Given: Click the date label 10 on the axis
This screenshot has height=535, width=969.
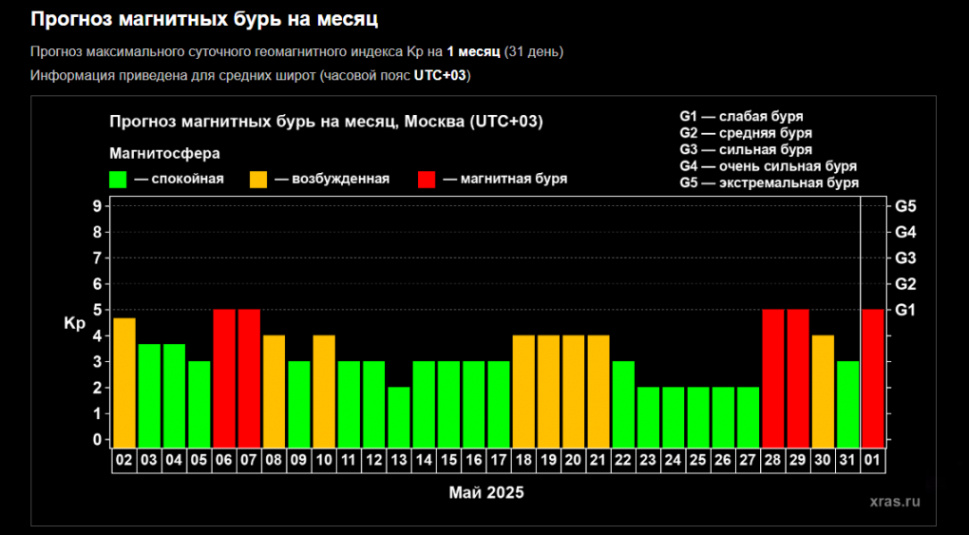Looking at the screenshot, I should click(324, 461).
